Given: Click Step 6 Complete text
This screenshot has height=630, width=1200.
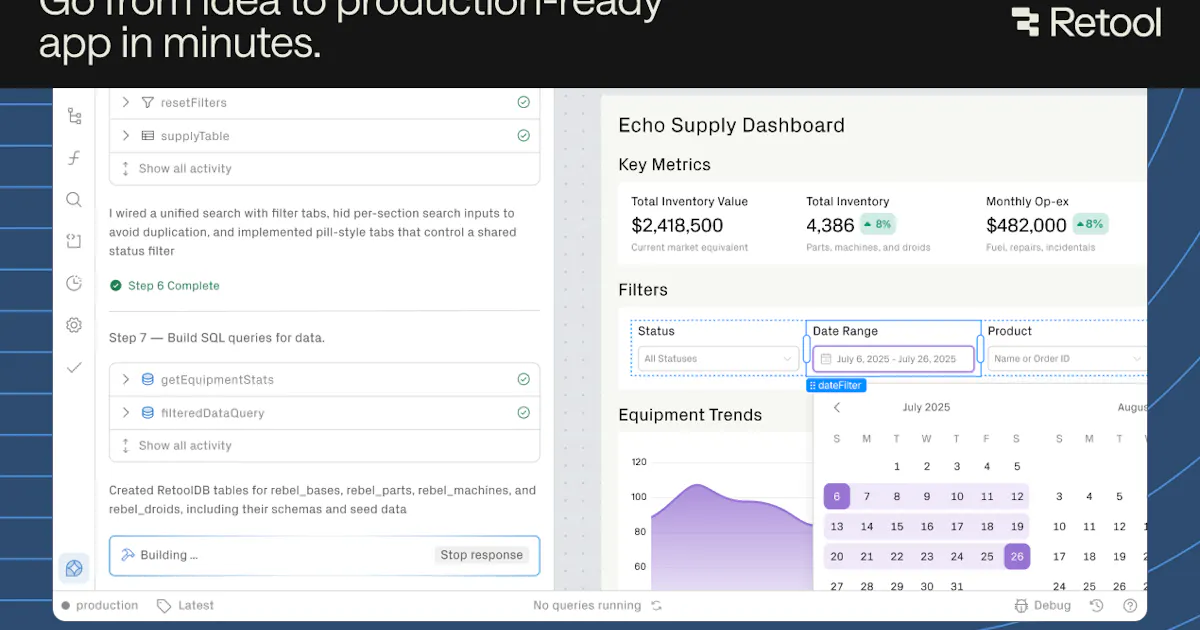Looking at the screenshot, I should (x=174, y=286).
